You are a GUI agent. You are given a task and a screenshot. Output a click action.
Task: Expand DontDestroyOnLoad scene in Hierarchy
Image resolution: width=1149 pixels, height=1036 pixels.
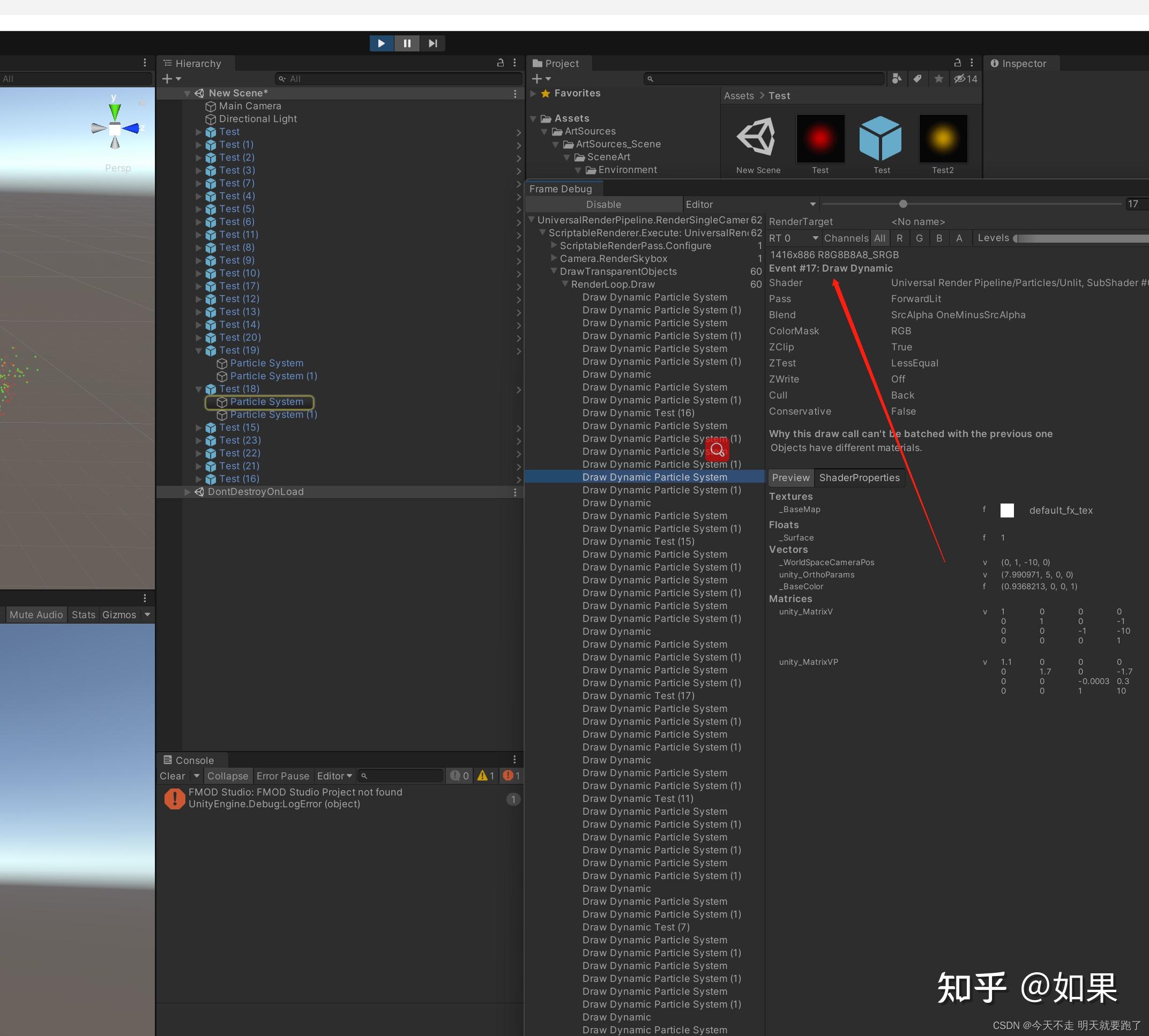click(188, 492)
